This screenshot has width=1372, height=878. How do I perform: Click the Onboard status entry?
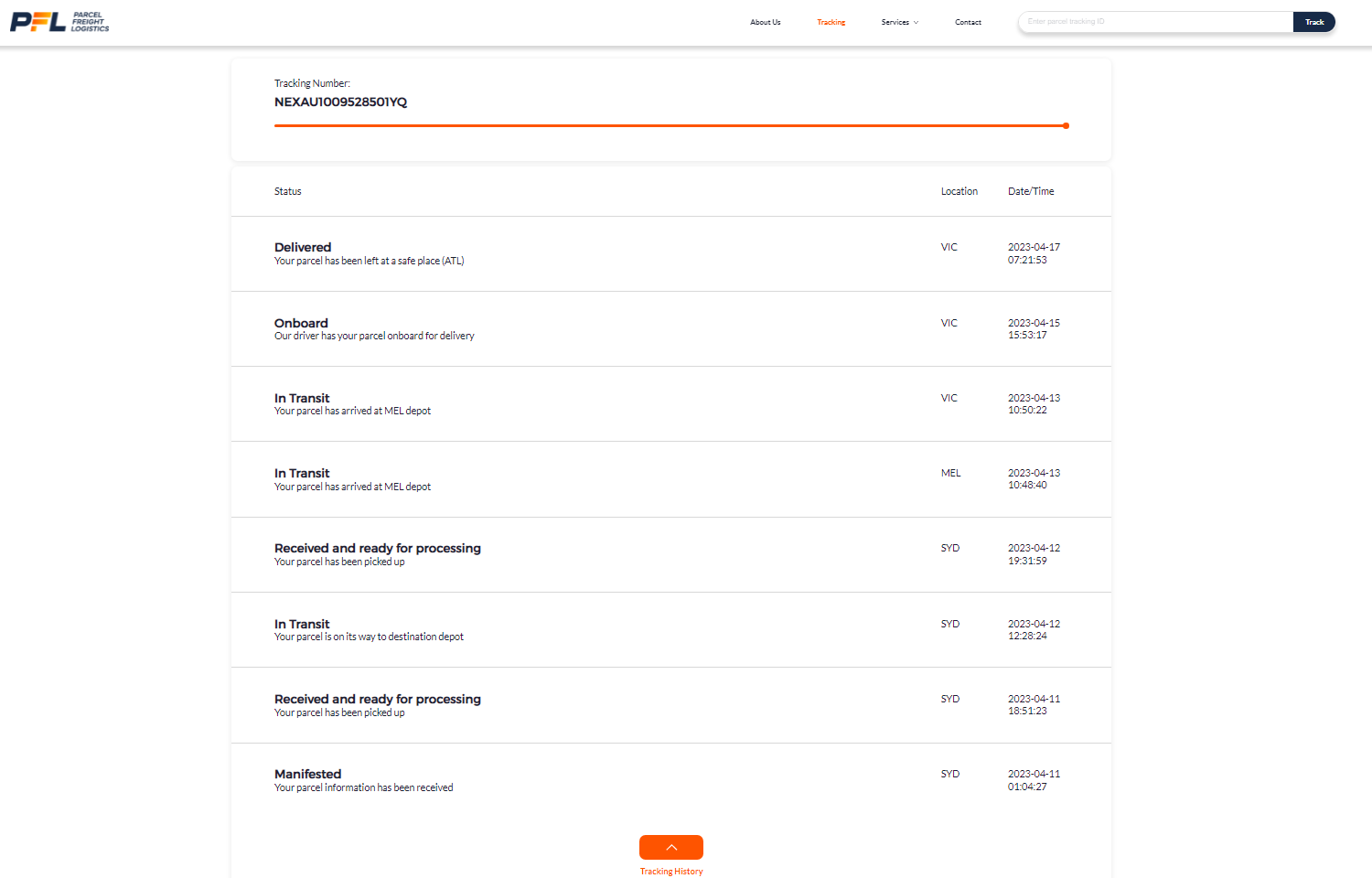[301, 323]
